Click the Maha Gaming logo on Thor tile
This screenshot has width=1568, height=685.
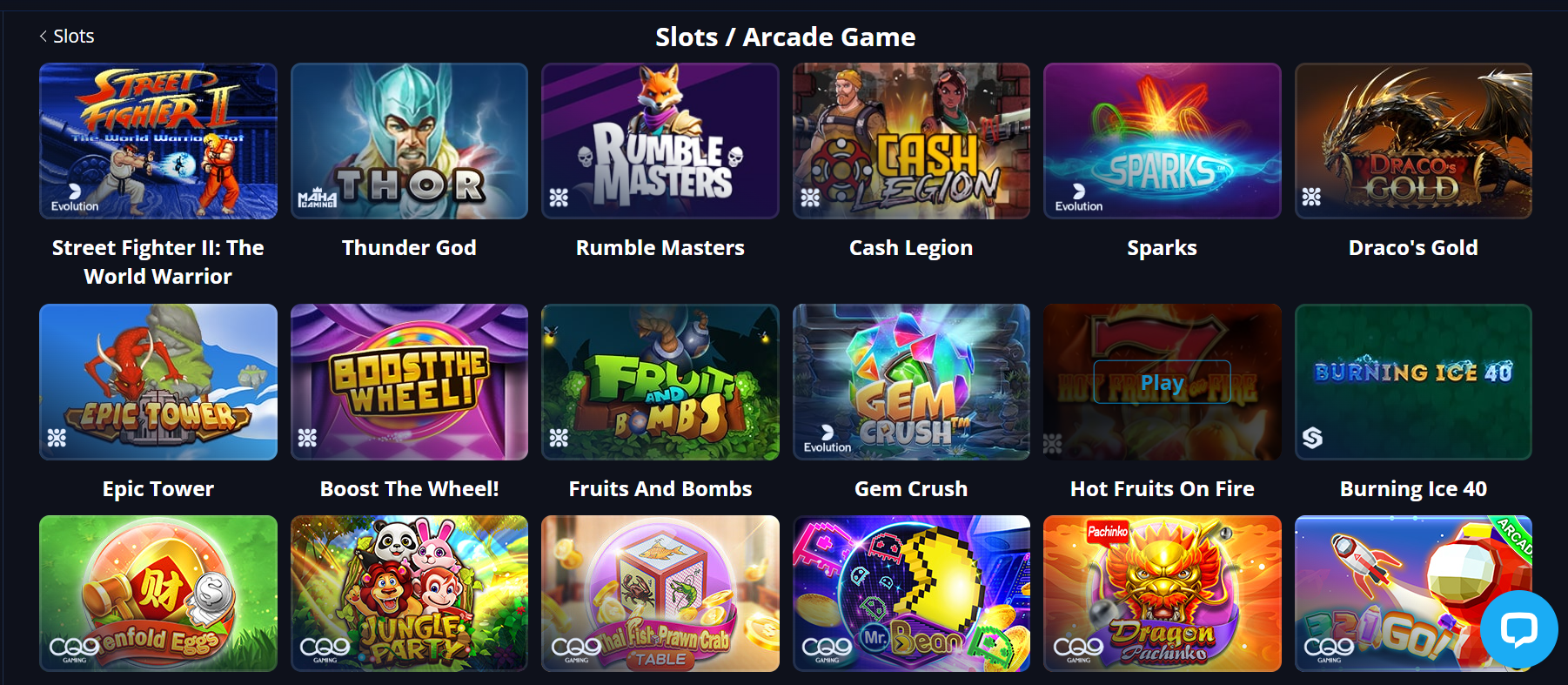(317, 198)
